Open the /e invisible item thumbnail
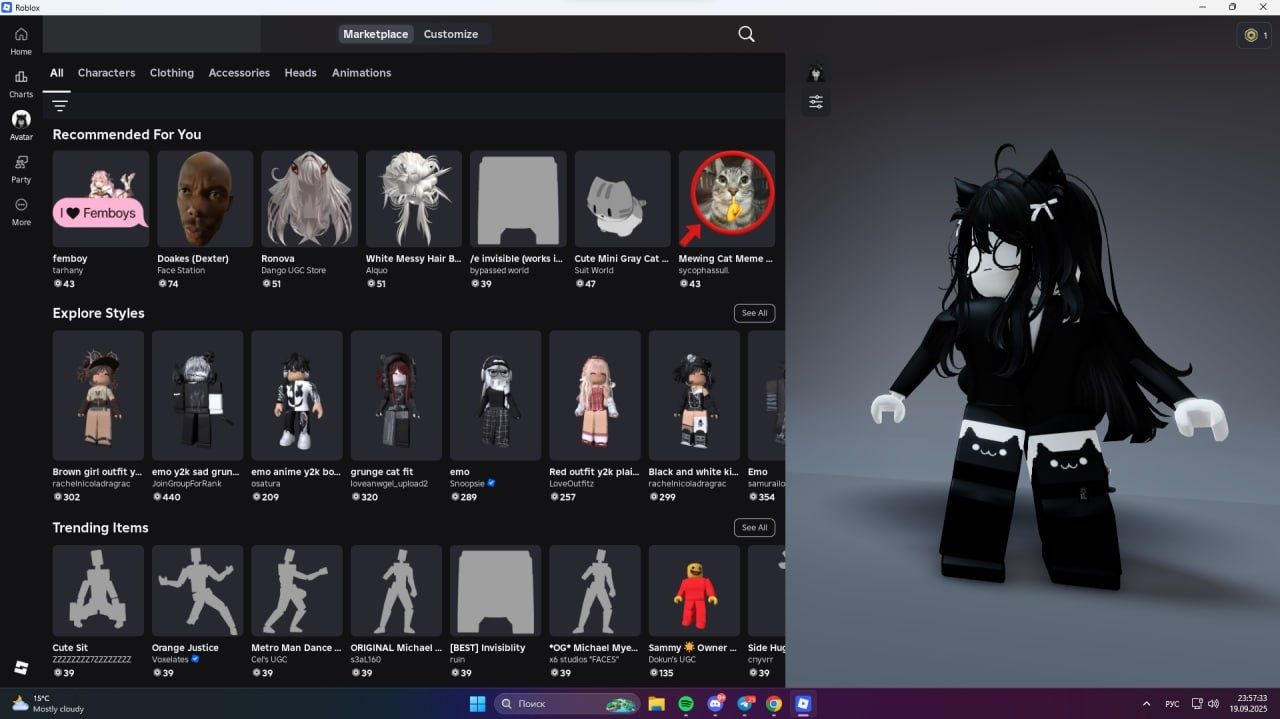 pos(518,199)
